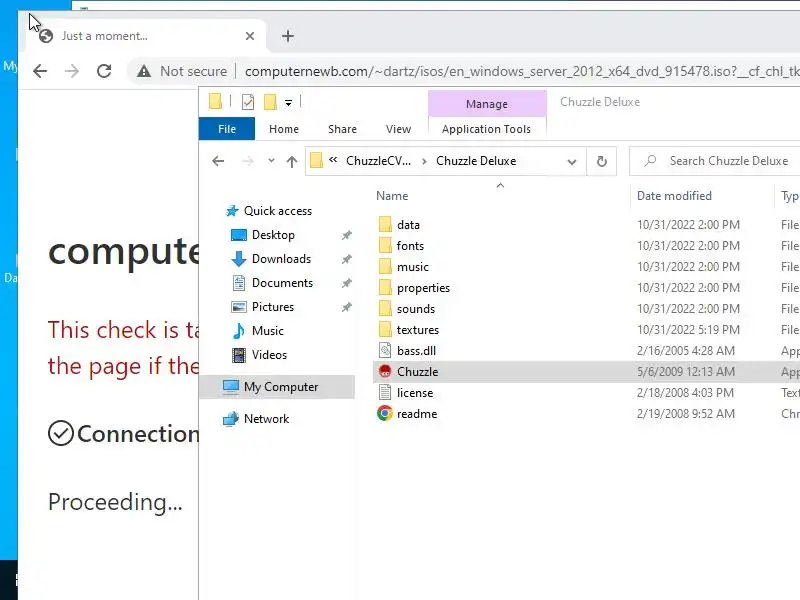This screenshot has height=600, width=800.
Task: Select the sounds folder
Action: 416,309
